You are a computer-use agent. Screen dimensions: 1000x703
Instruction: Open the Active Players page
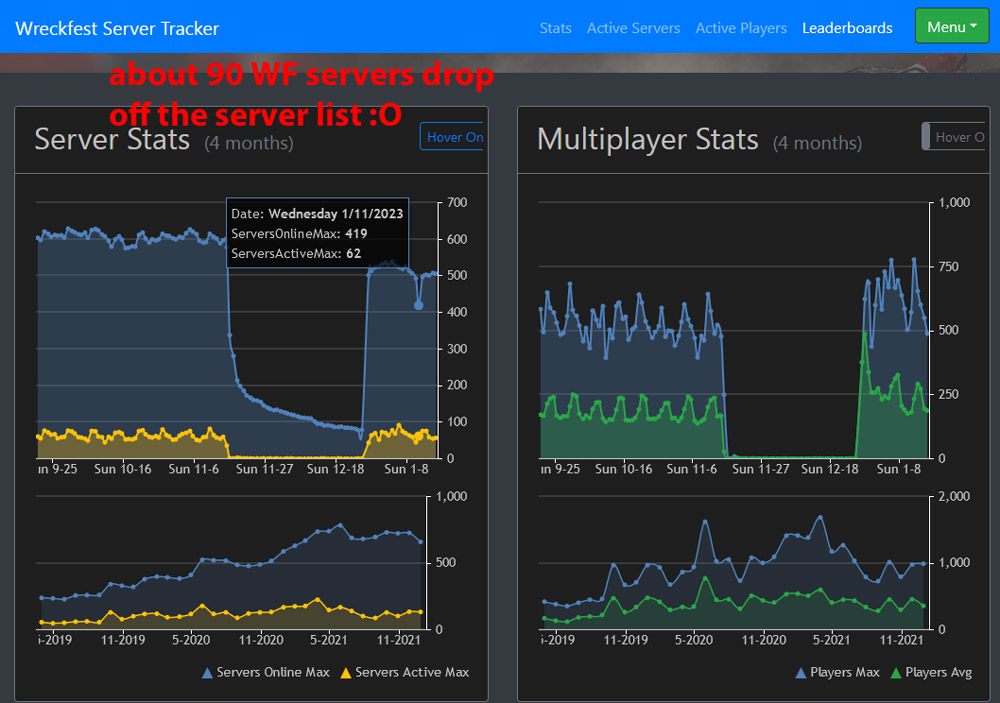[x=741, y=28]
